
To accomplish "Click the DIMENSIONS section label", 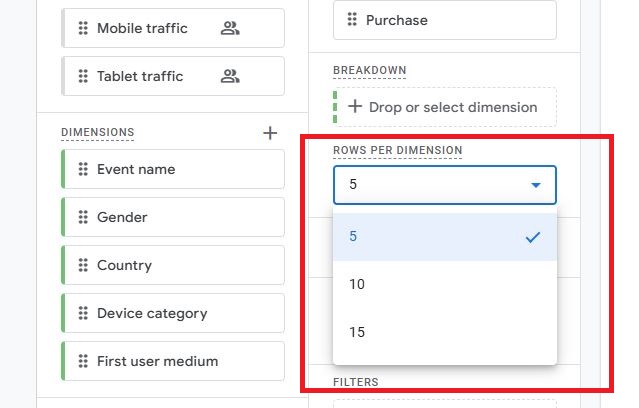I will 97,132.
